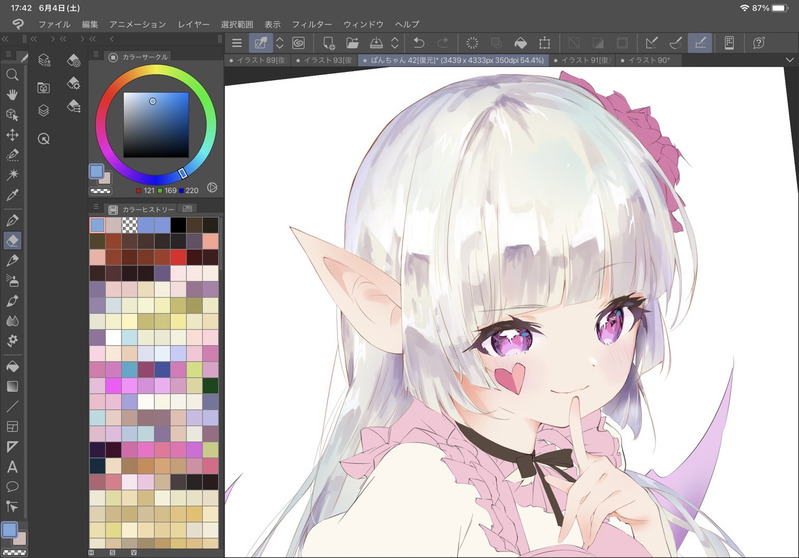Select the Text A tool

(12, 467)
